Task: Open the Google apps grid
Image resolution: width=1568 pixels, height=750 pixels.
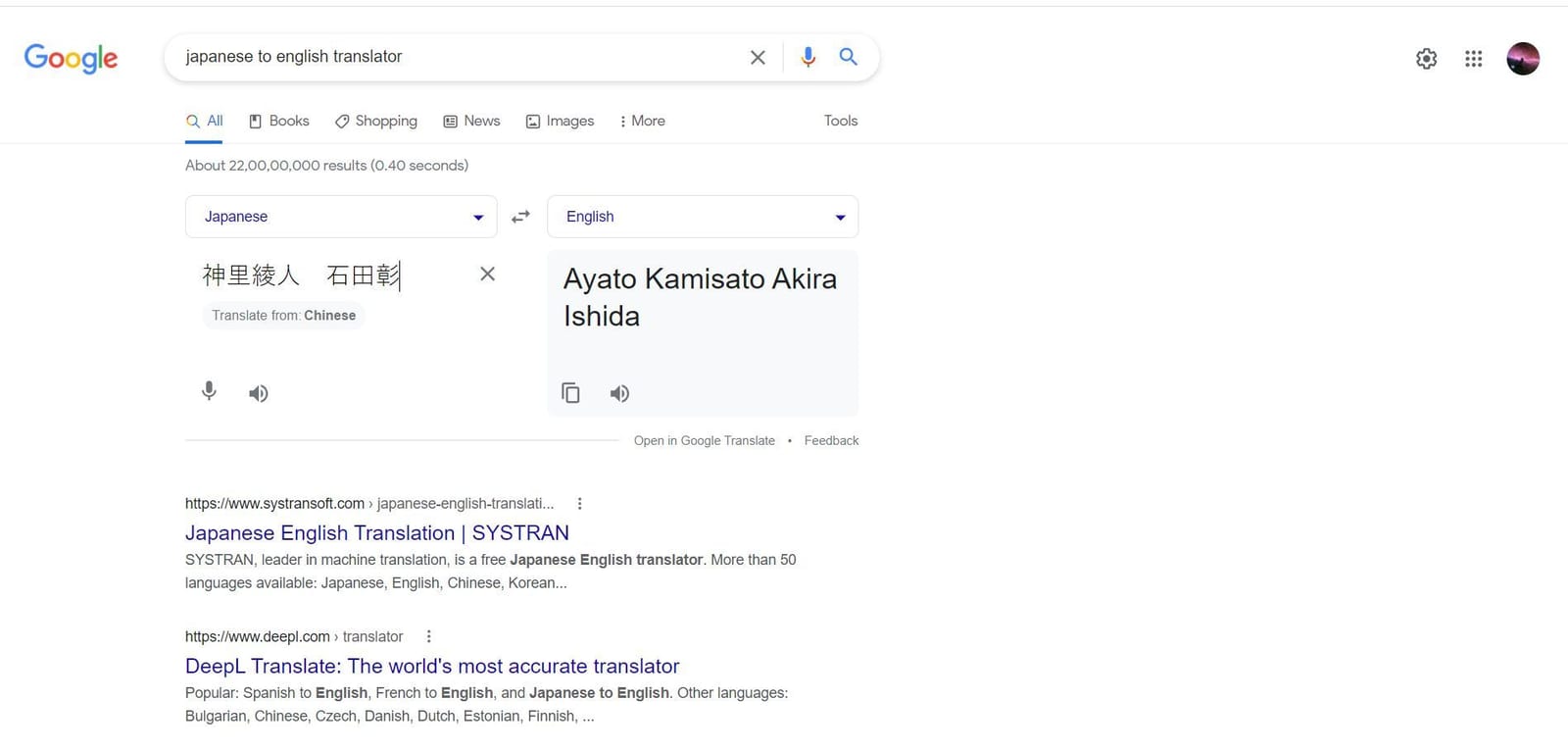Action: (x=1473, y=59)
